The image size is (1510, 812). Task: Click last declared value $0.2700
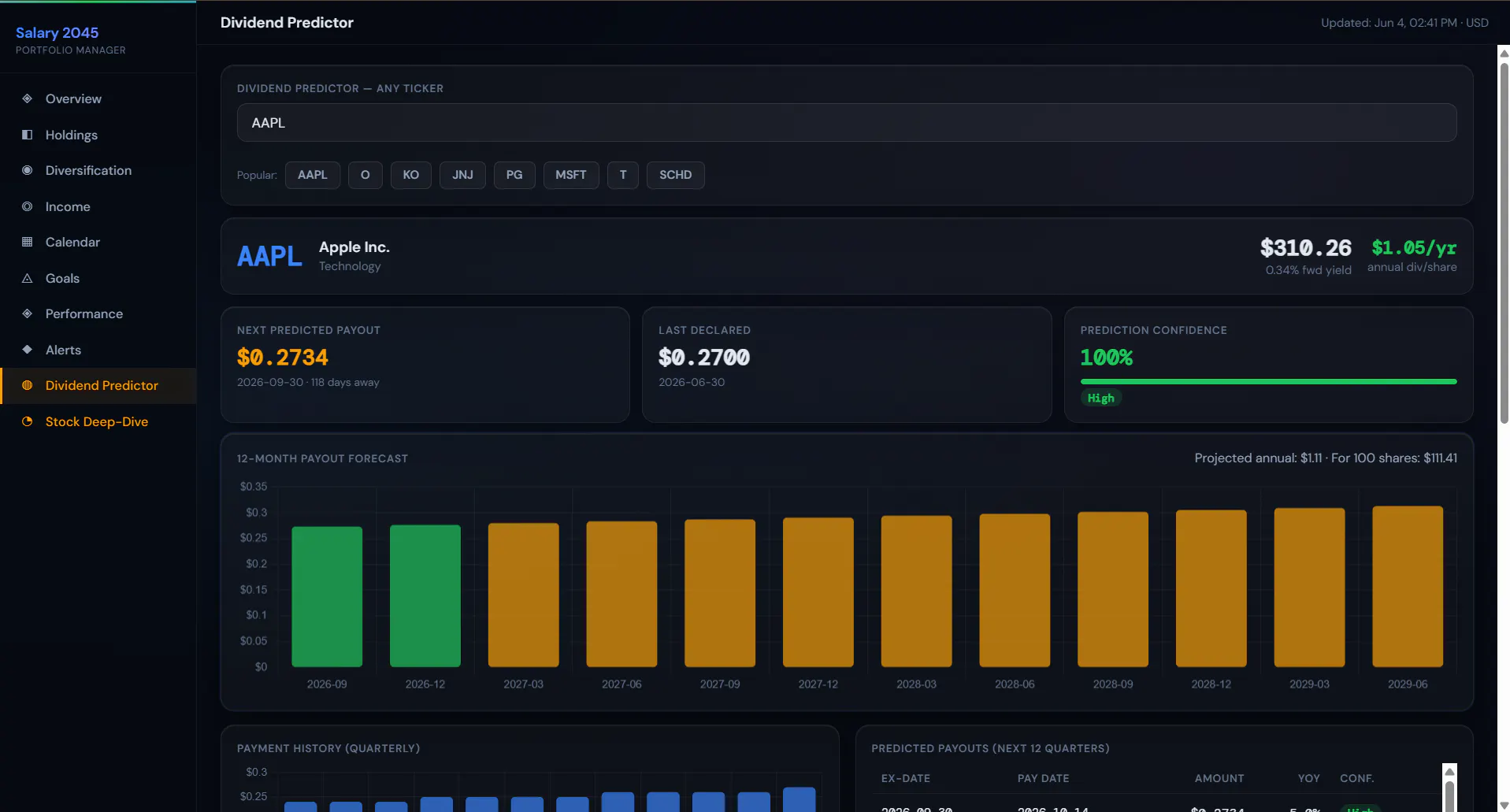coord(704,358)
